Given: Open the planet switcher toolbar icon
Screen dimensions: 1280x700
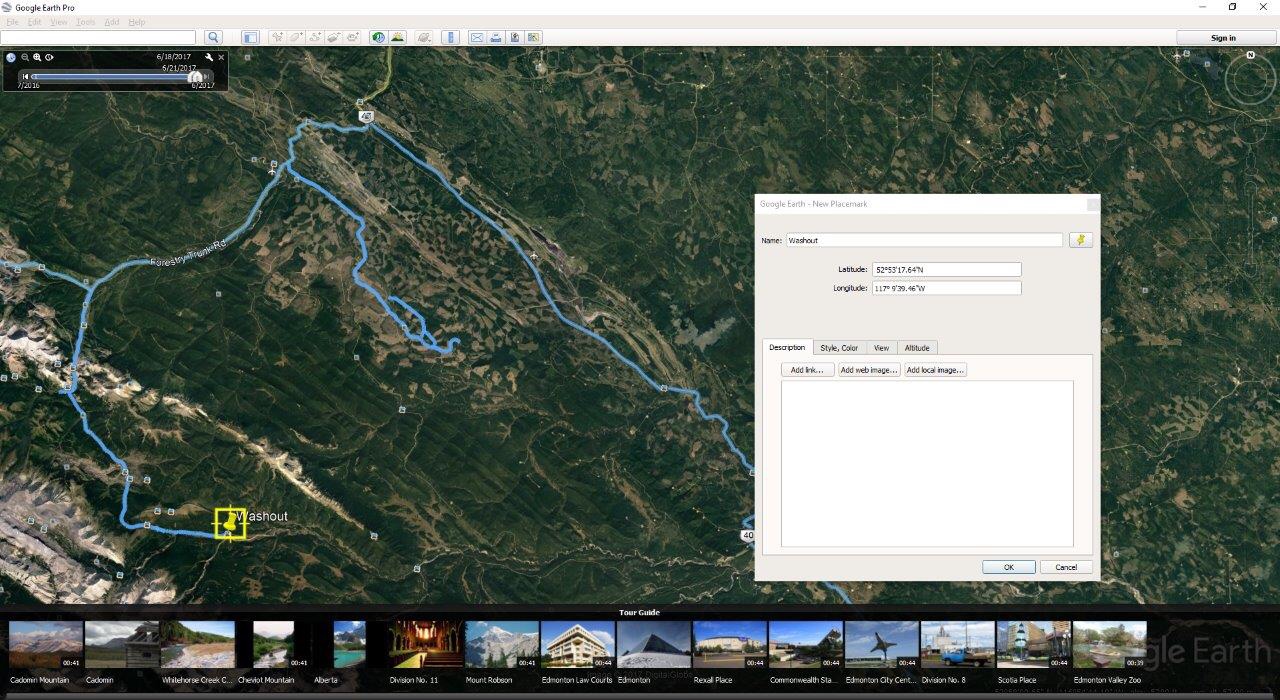Looking at the screenshot, I should coord(423,38).
